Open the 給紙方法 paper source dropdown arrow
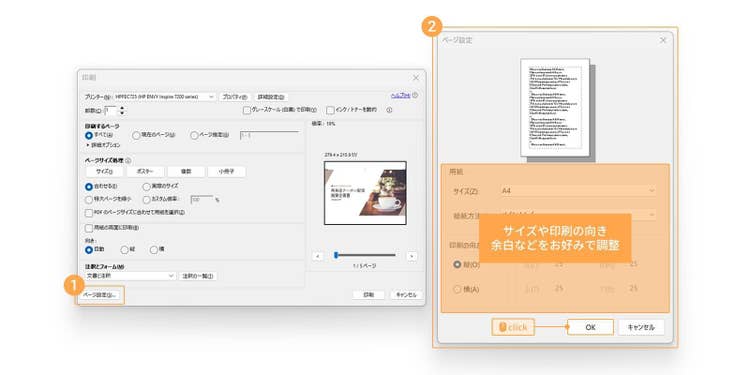The width and height of the screenshot is (750, 375). coord(651,215)
